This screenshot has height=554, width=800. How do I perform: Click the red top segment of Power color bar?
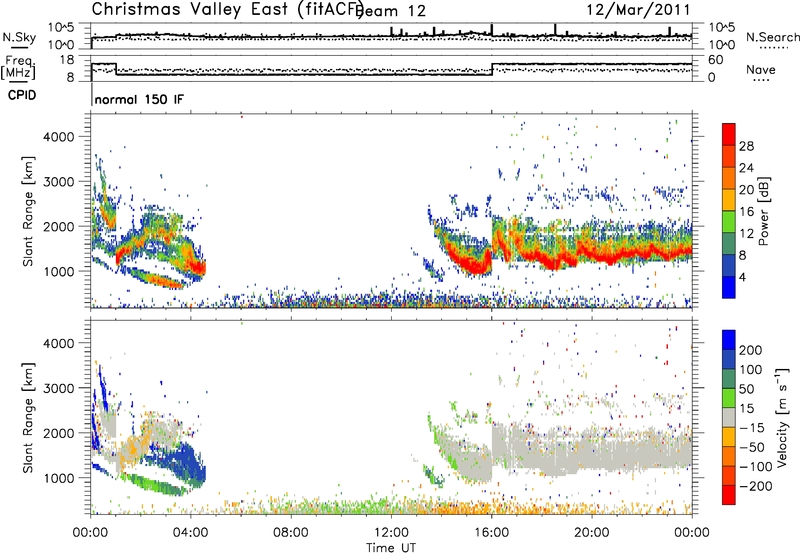coord(729,134)
